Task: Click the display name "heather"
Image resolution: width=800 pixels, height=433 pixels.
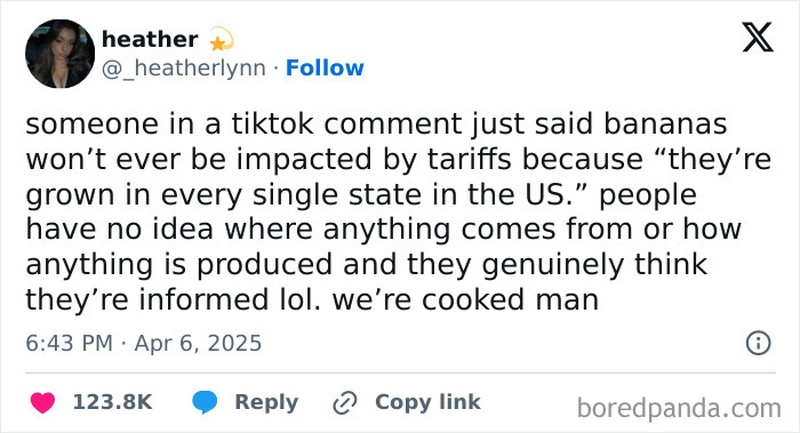Action: (149, 40)
